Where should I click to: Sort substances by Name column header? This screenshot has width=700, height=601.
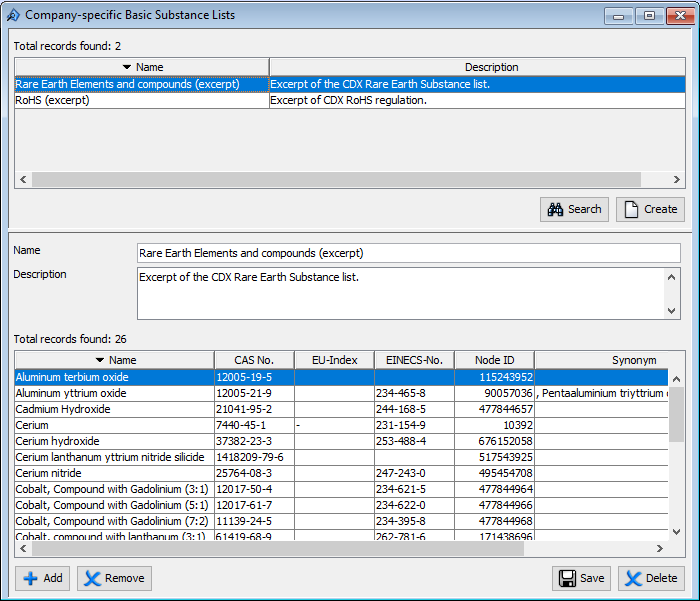[114, 360]
